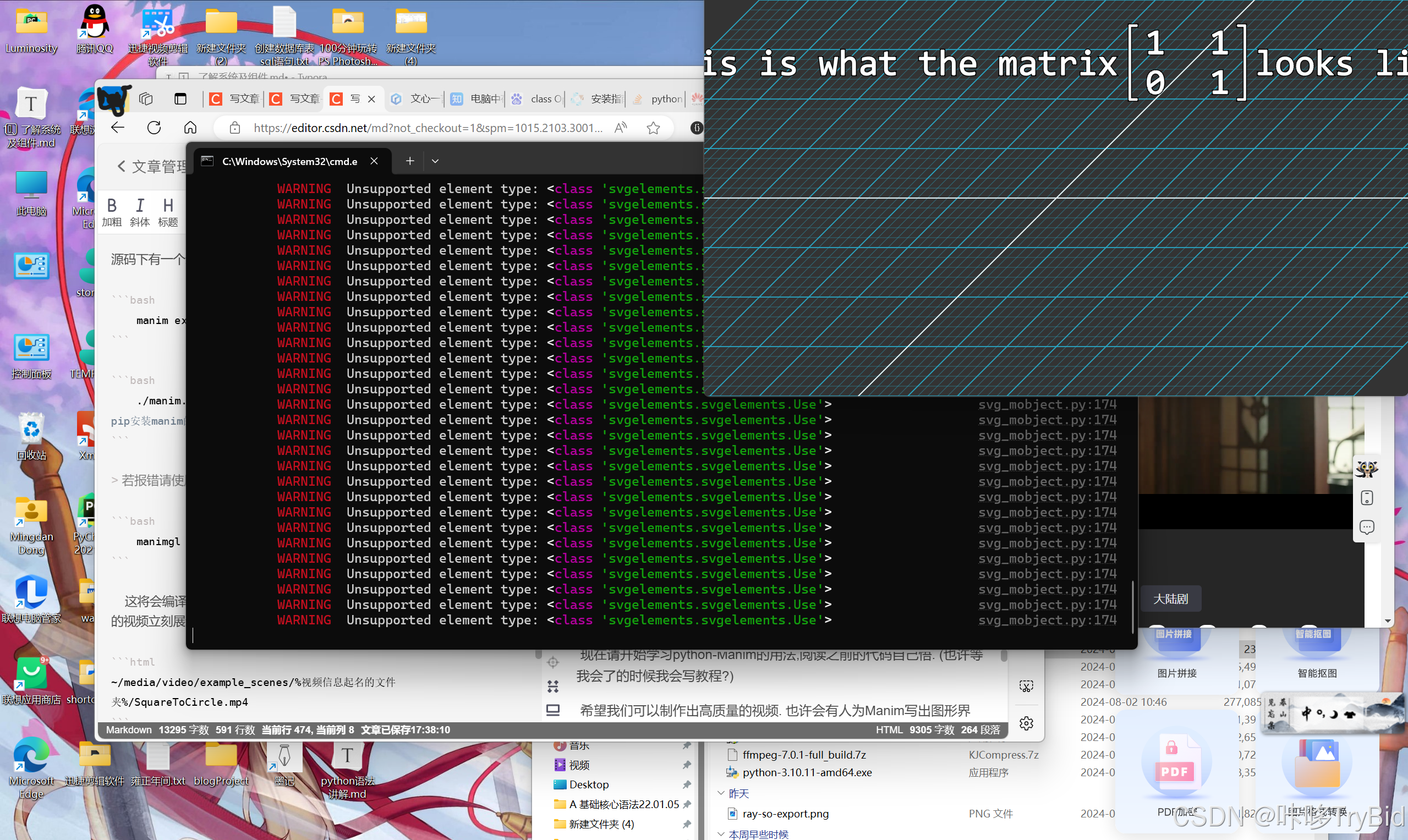Image resolution: width=1408 pixels, height=840 pixels.
Task: Open terminal new tab dropdown arrow
Action: [x=435, y=161]
